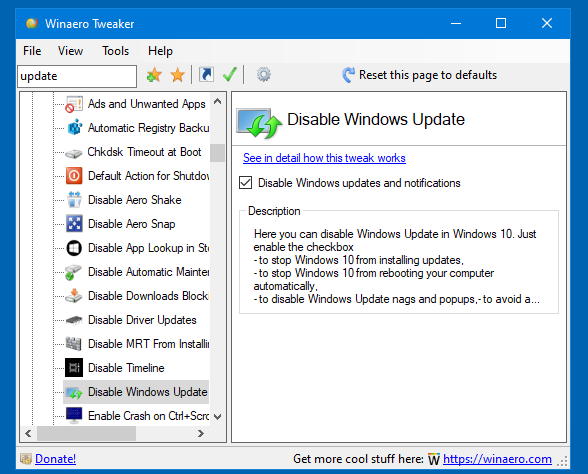Click the horizontal scroll right arrow

(201, 434)
